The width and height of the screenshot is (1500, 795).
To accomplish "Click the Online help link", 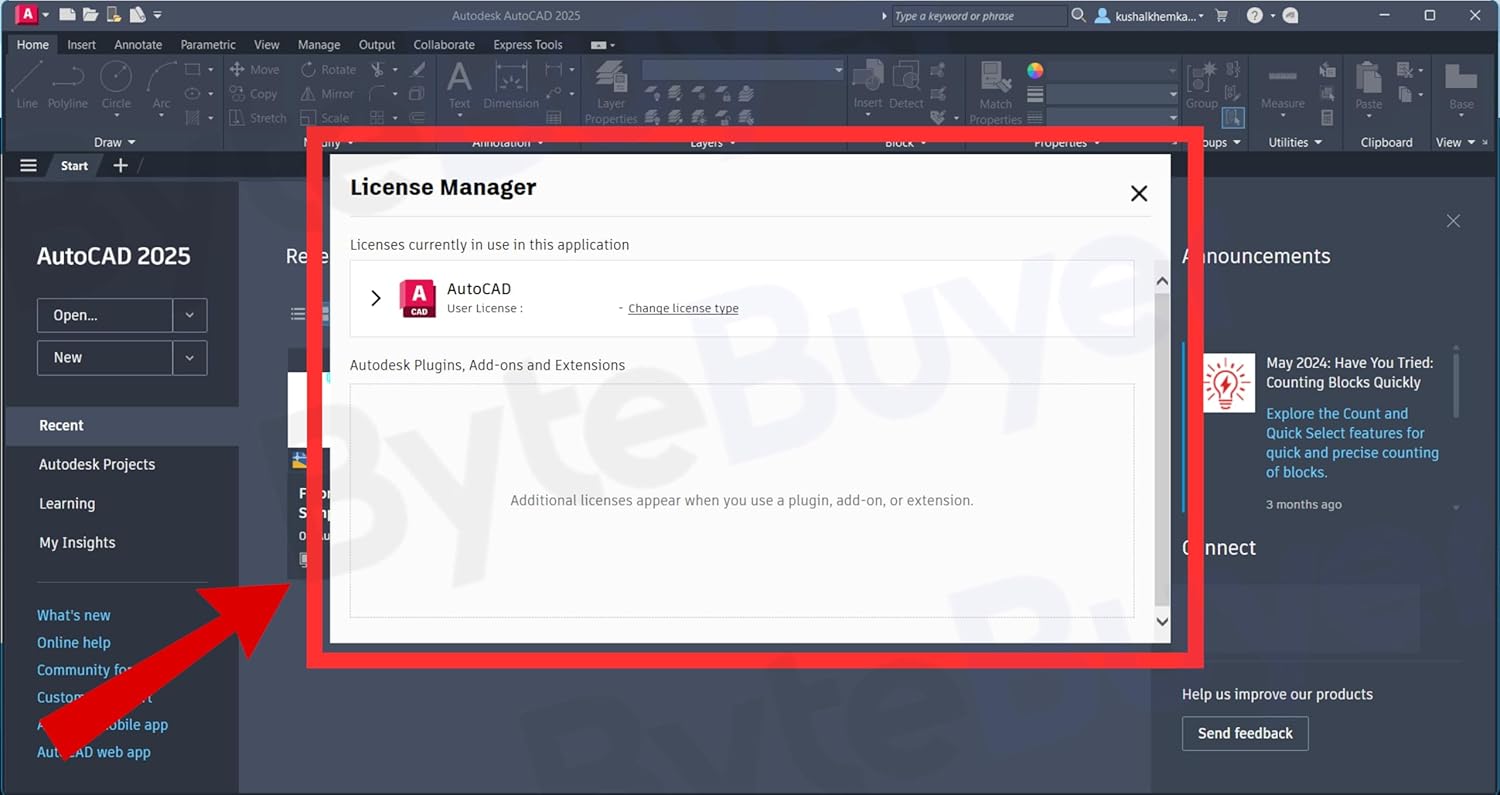I will pyautogui.click(x=74, y=642).
